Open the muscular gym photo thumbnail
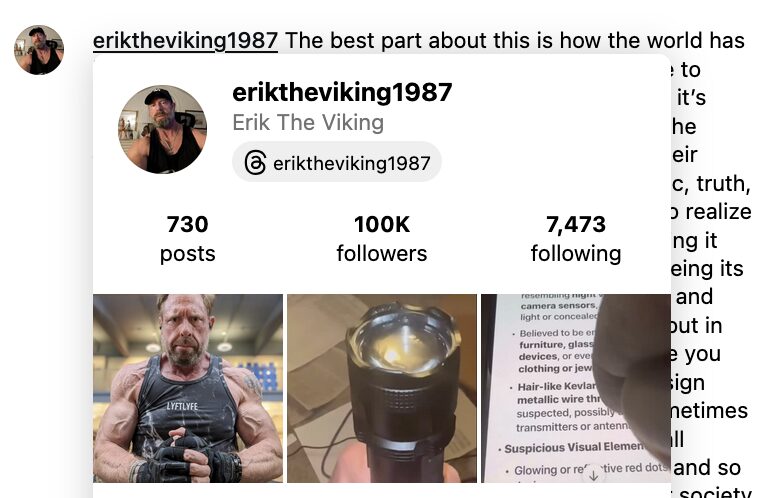This screenshot has width=764, height=498. pos(188,388)
